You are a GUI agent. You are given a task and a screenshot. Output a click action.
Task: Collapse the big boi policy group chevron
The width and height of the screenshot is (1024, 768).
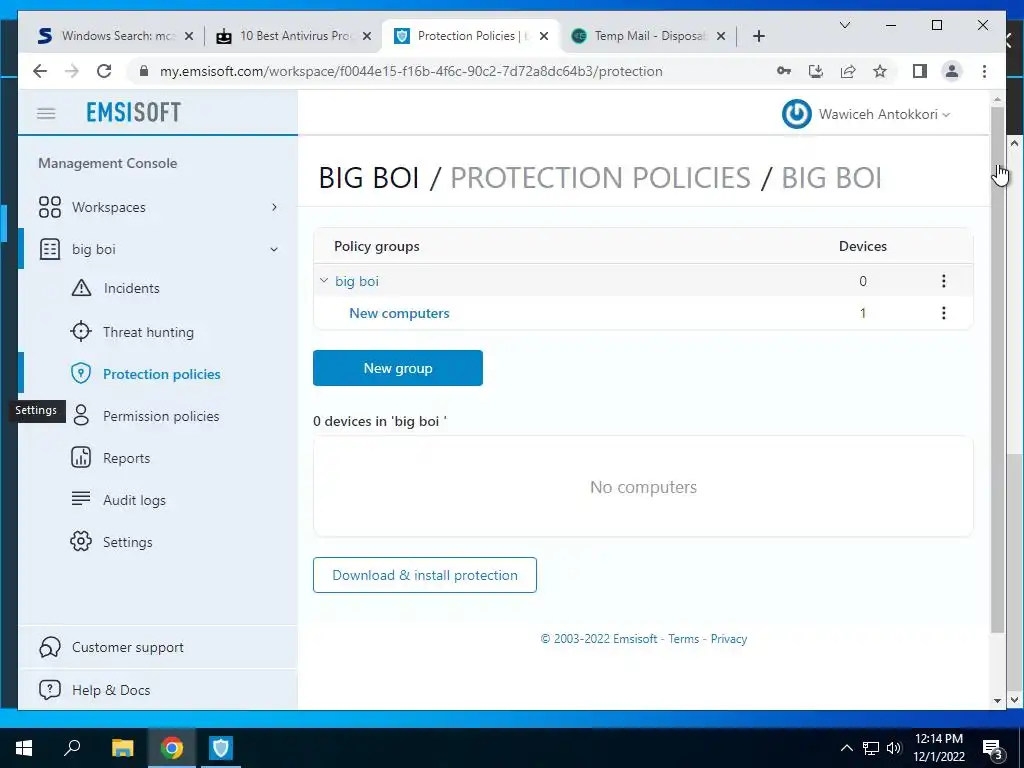click(x=323, y=281)
